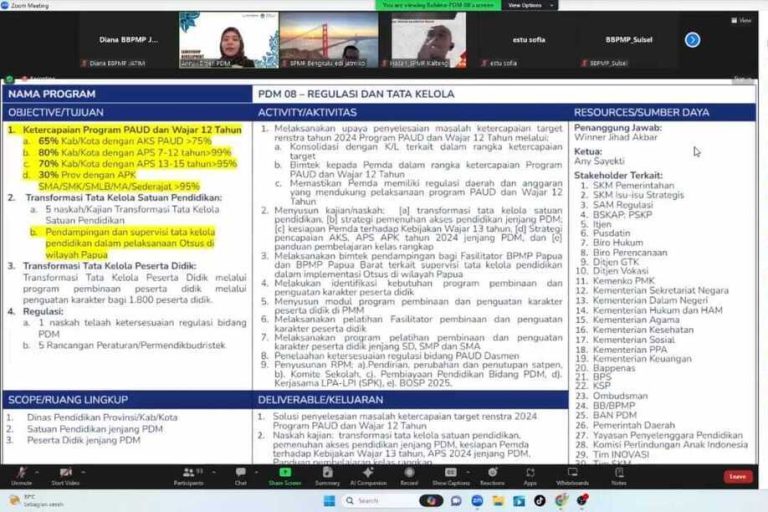Select the estu sofia participant tile

pyautogui.click(x=510, y=41)
